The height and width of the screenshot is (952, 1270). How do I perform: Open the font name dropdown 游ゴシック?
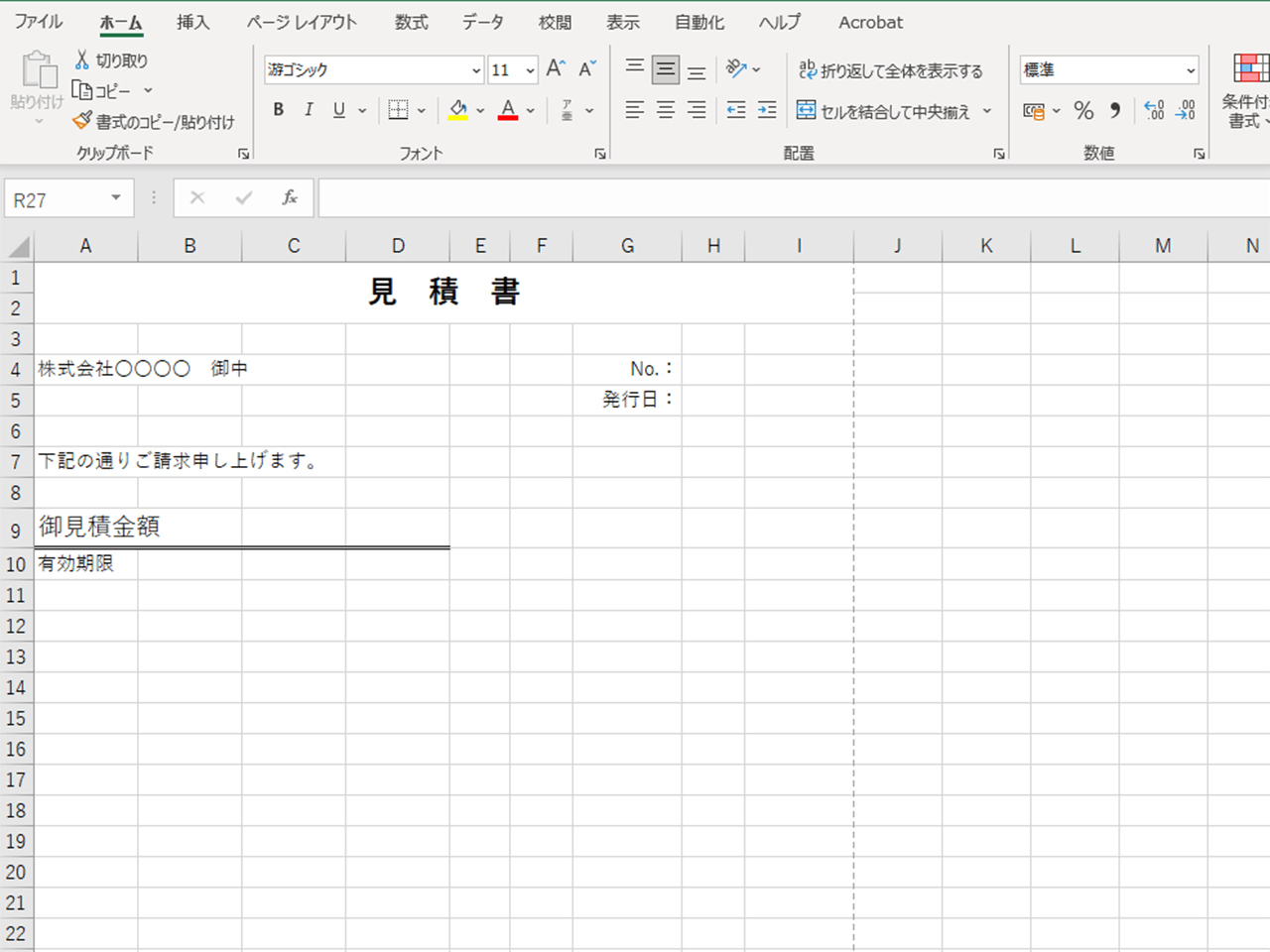click(x=476, y=70)
